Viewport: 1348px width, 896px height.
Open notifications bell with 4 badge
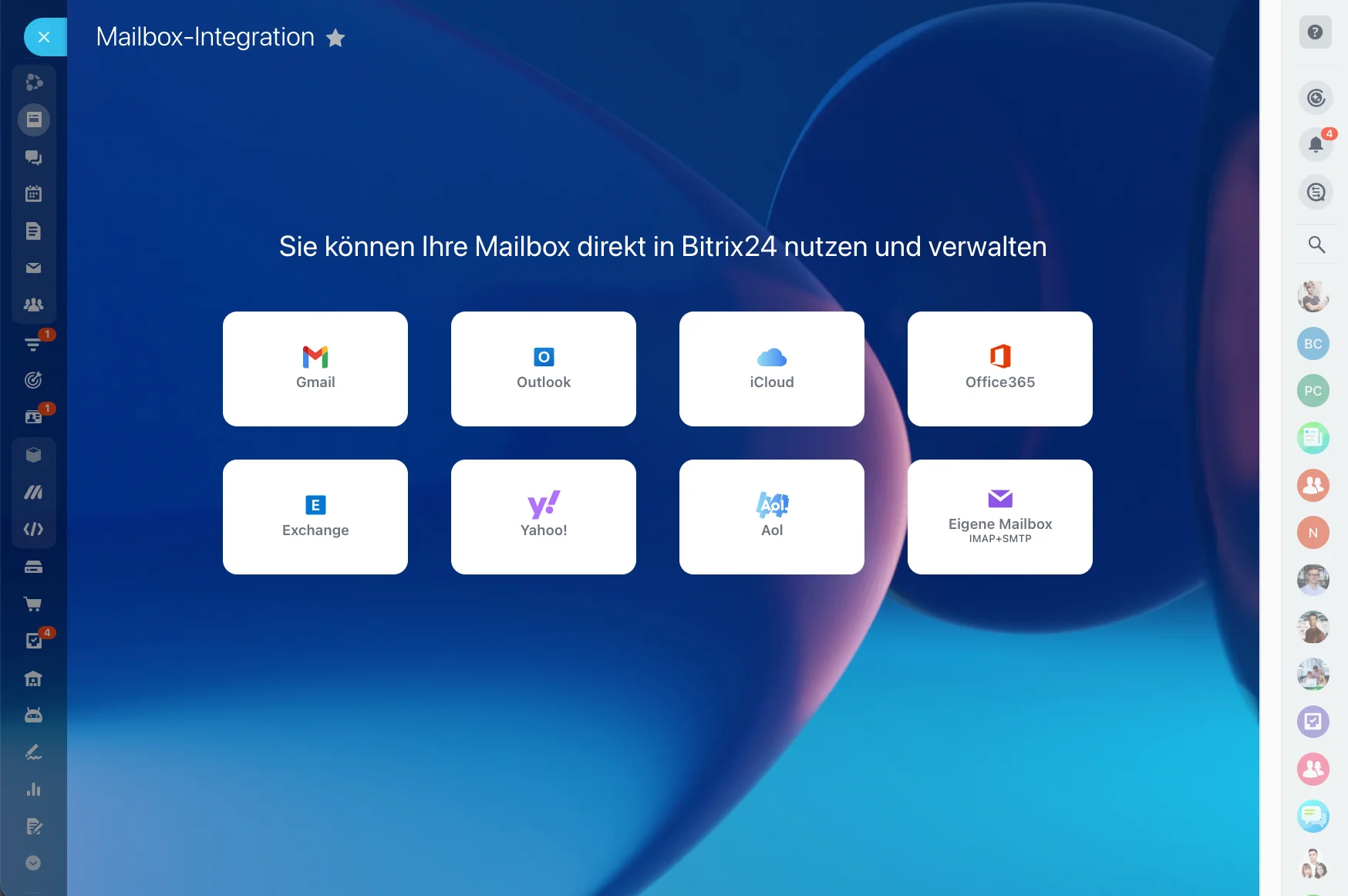(x=1315, y=144)
